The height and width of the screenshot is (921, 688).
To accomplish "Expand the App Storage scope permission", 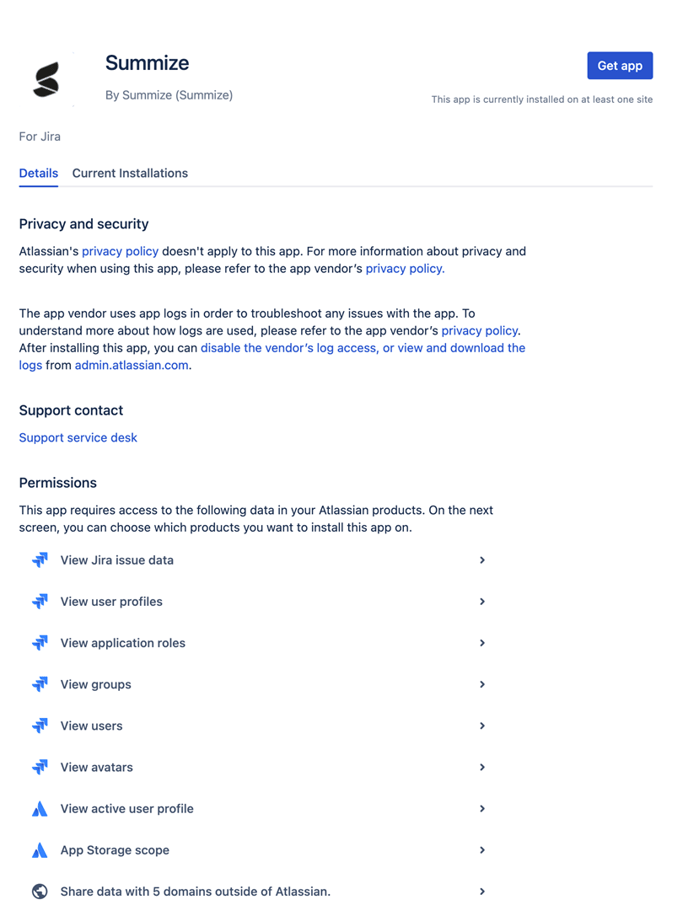I will (x=482, y=850).
